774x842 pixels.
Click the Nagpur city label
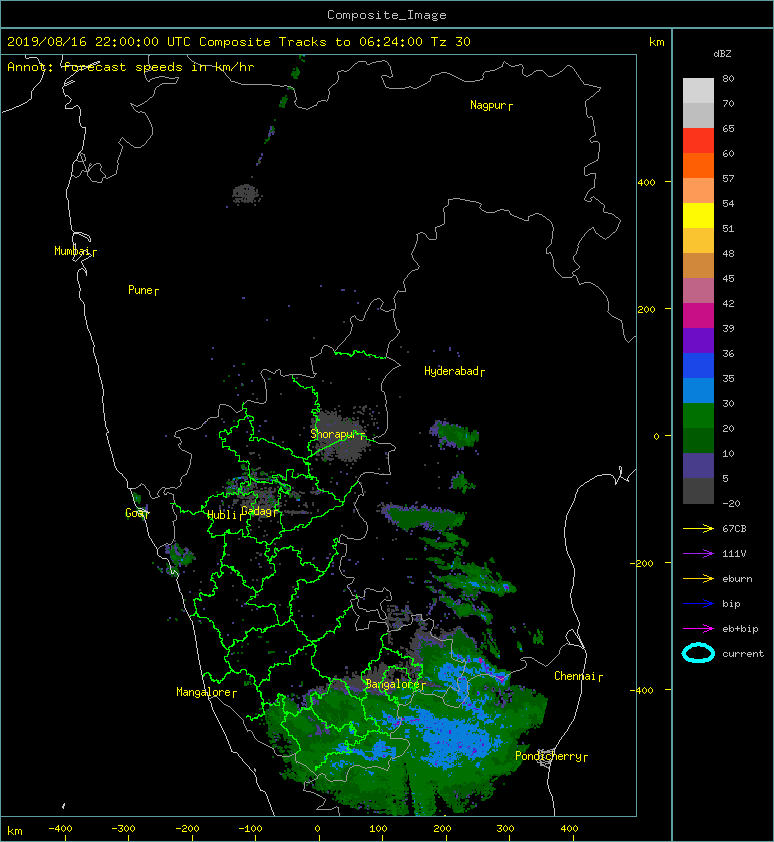tap(489, 105)
